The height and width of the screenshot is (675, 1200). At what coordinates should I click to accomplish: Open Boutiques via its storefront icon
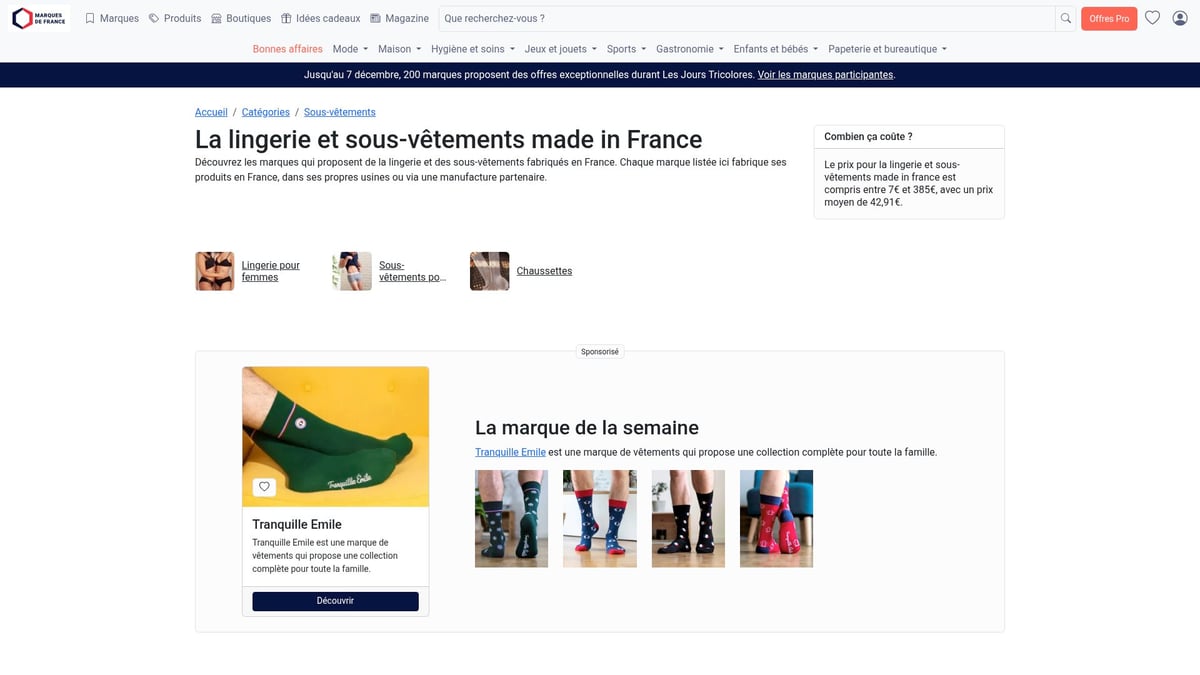point(216,18)
